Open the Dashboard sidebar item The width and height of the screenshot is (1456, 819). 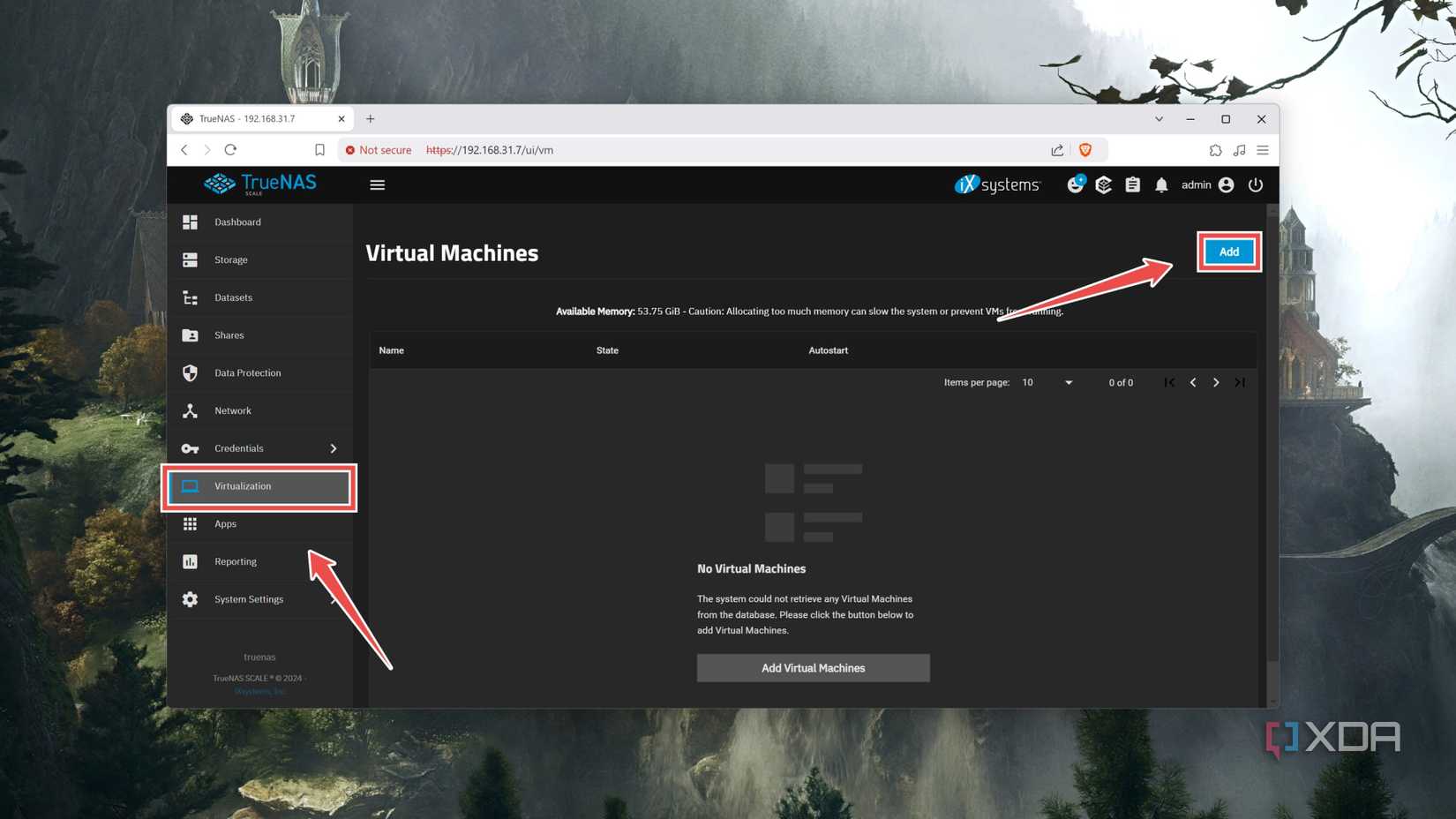pyautogui.click(x=259, y=222)
